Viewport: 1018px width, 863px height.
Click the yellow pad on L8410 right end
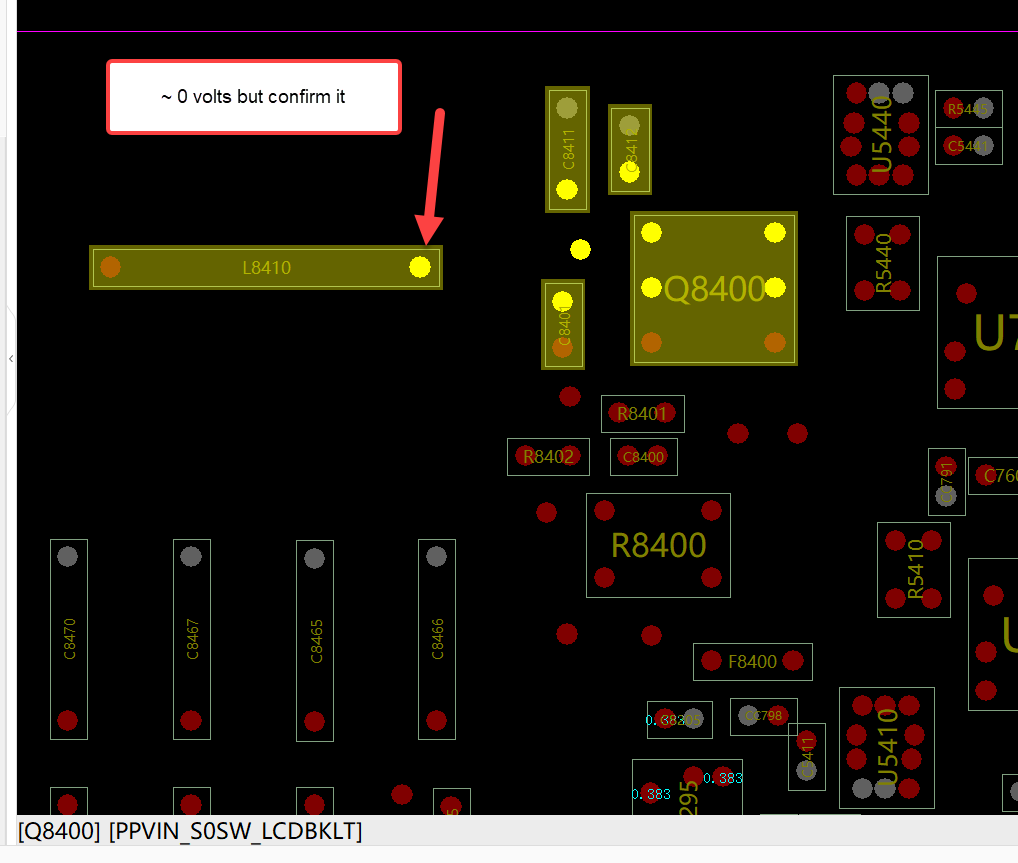coord(420,267)
